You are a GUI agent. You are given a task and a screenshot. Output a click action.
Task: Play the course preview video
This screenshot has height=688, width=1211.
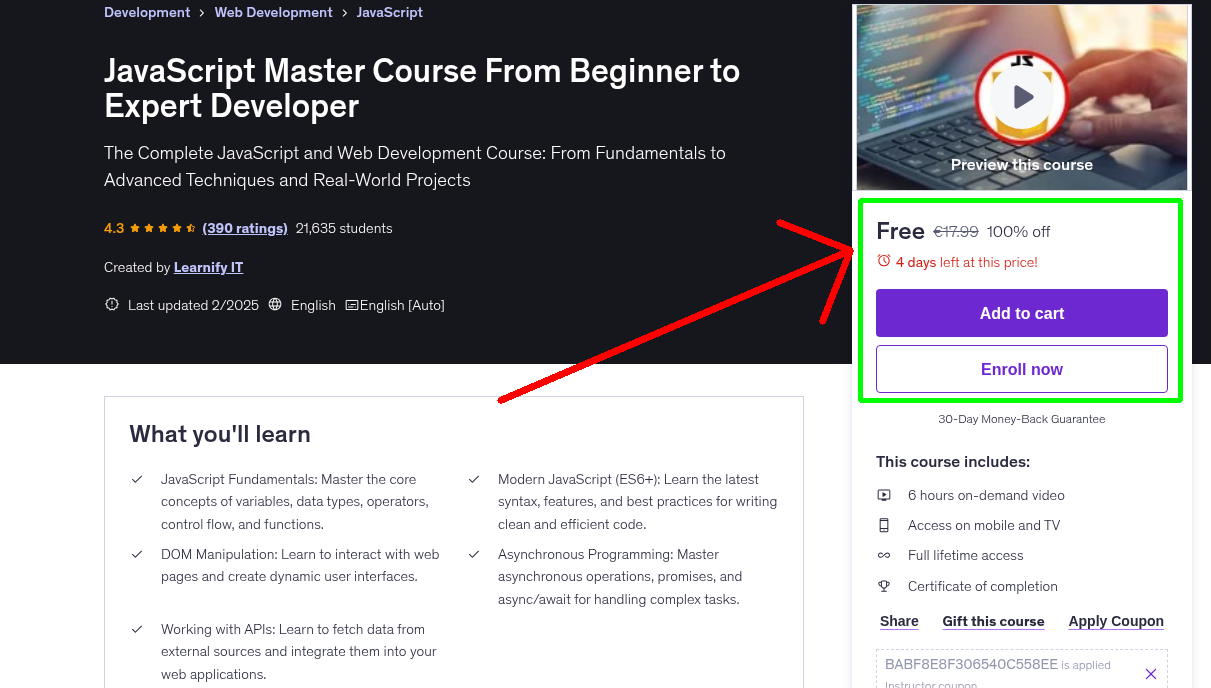1022,97
